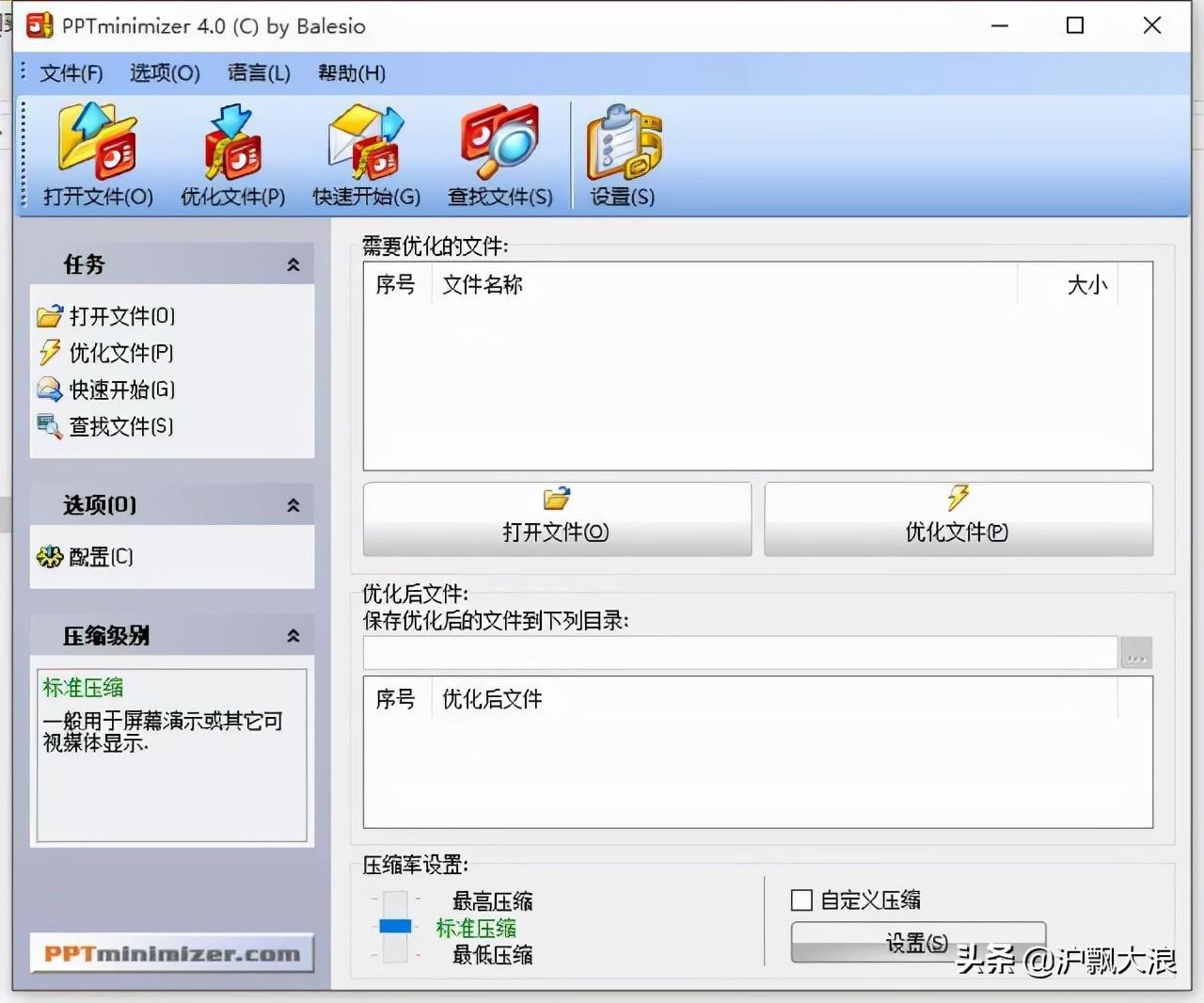
Task: Collapse the 选项(O) sidebar panel
Action: (293, 506)
